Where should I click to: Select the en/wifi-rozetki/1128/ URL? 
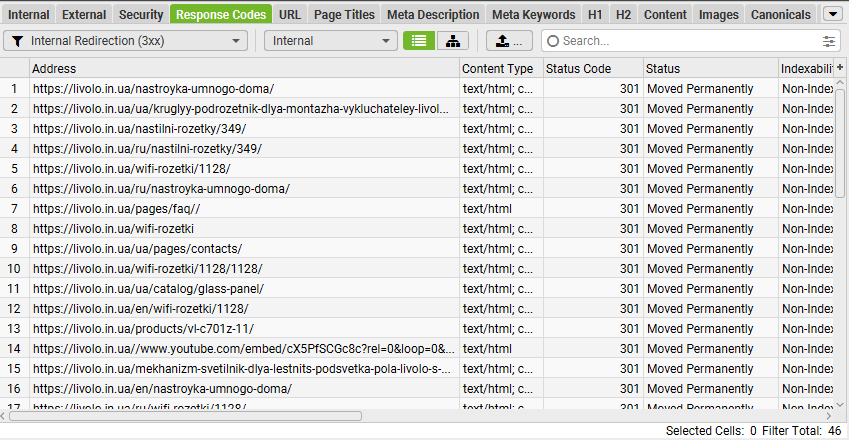pyautogui.click(x=140, y=309)
